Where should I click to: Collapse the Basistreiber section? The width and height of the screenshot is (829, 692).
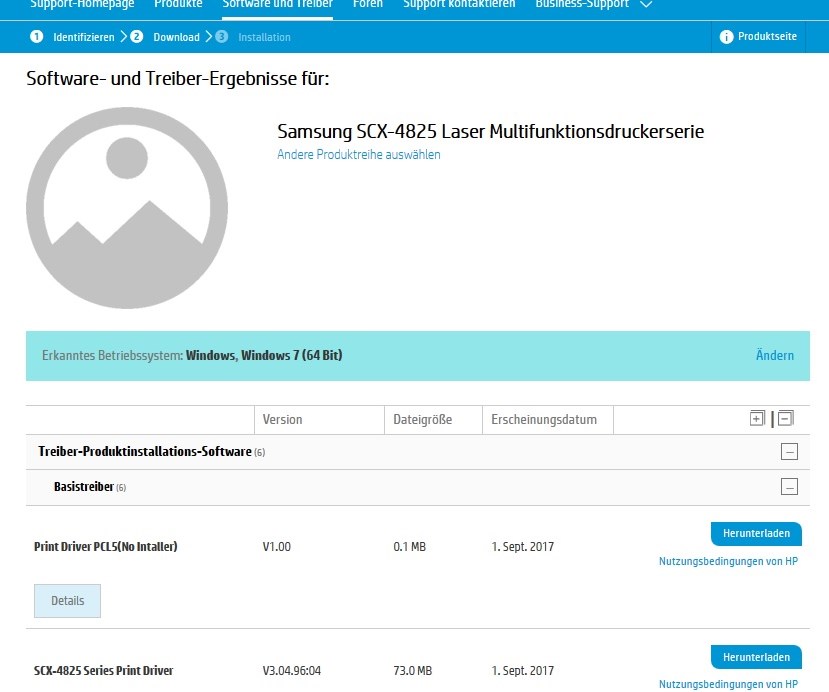coord(789,486)
